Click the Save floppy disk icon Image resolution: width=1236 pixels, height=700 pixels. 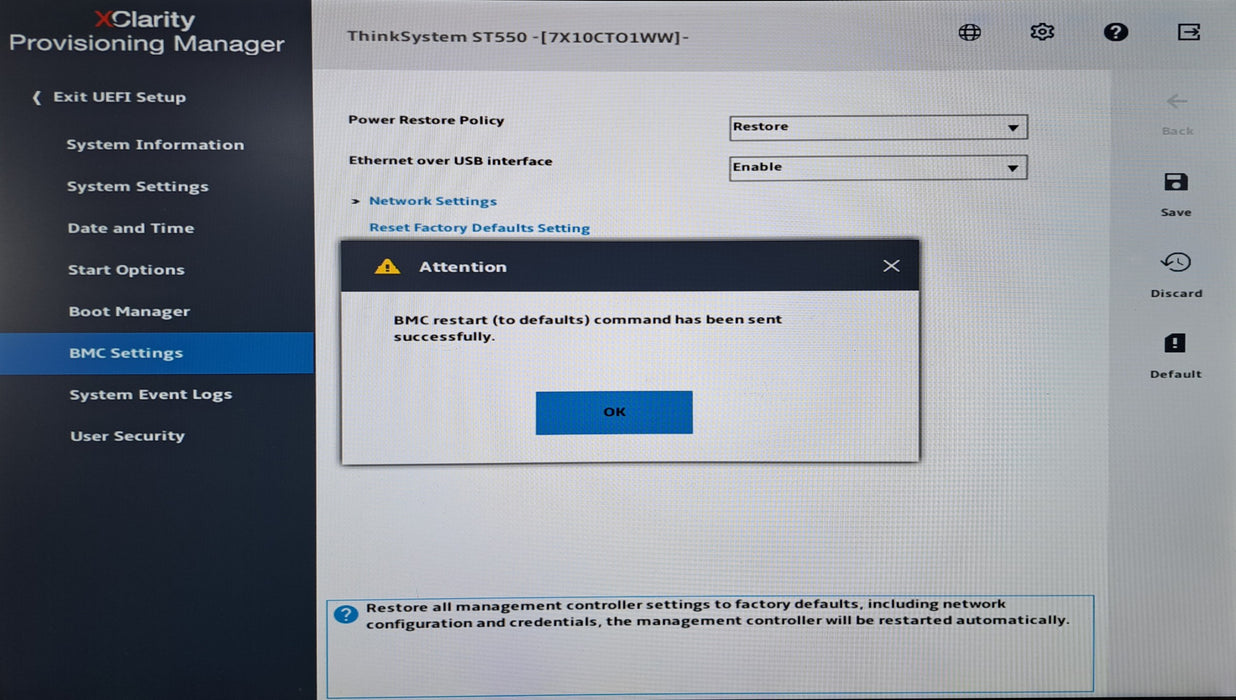tap(1176, 182)
